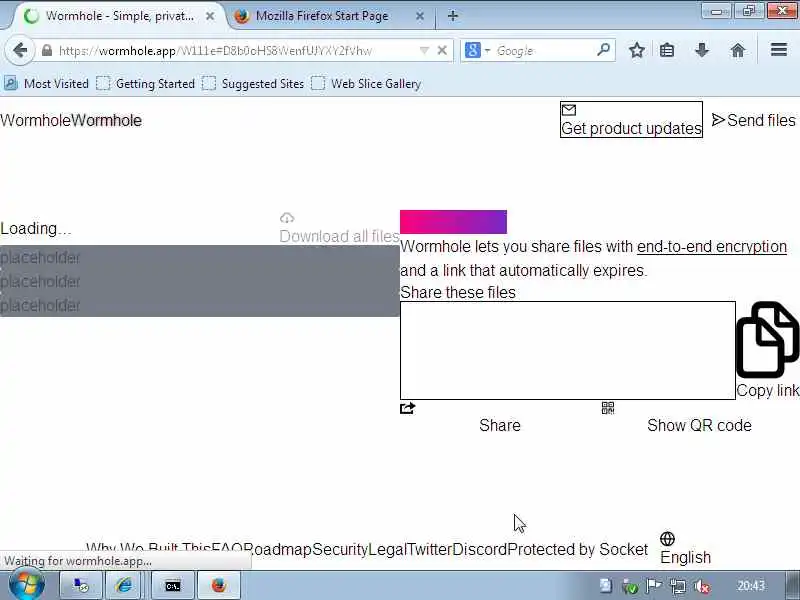The height and width of the screenshot is (600, 800).
Task: Bookmark this page with the star icon
Action: coord(636,50)
